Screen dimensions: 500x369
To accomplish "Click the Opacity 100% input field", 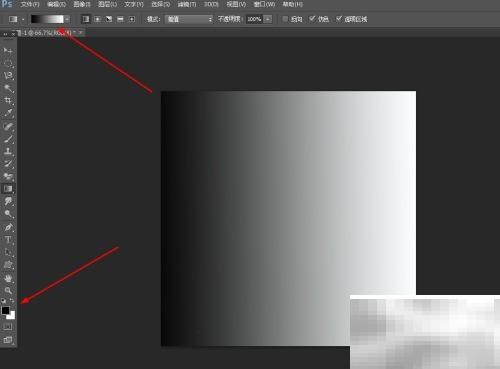I will (254, 19).
